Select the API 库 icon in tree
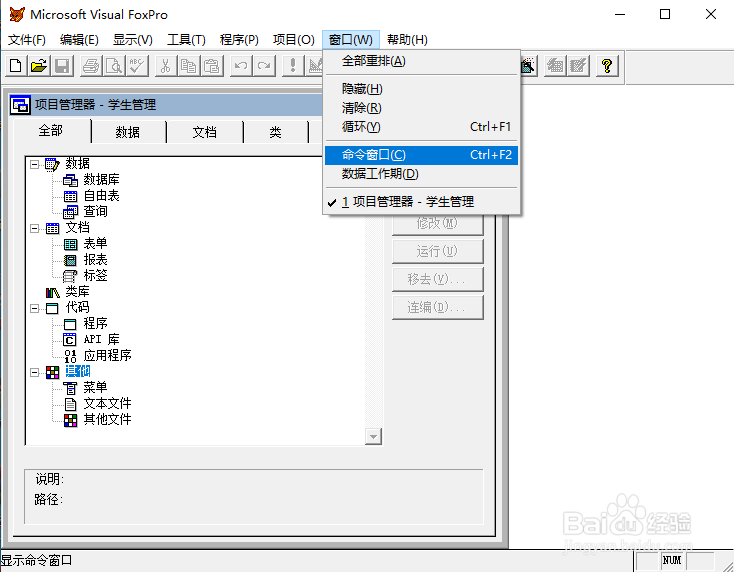This screenshot has width=734, height=572. (x=70, y=339)
